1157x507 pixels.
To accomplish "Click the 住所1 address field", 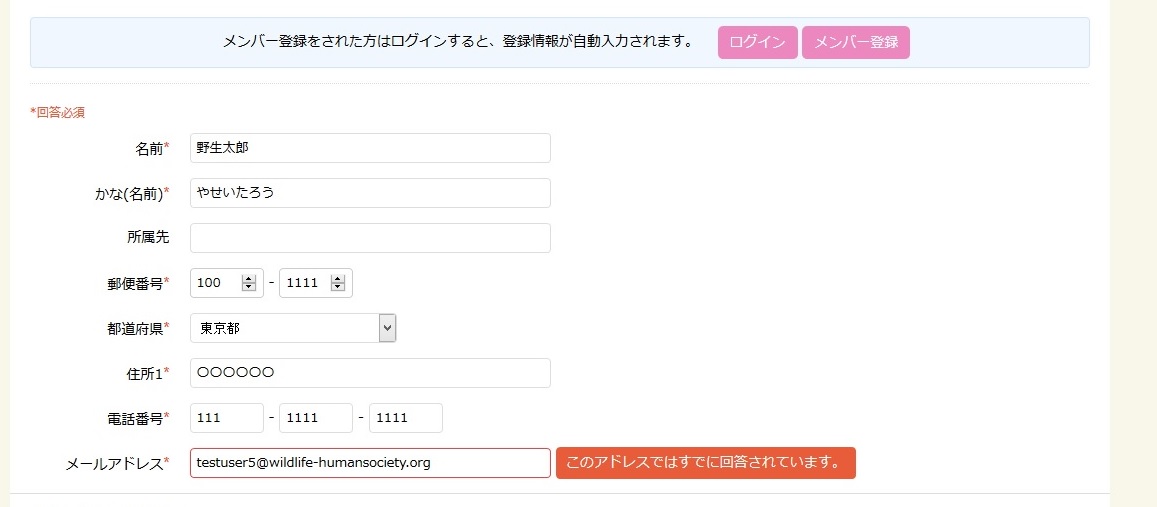I will [x=370, y=373].
